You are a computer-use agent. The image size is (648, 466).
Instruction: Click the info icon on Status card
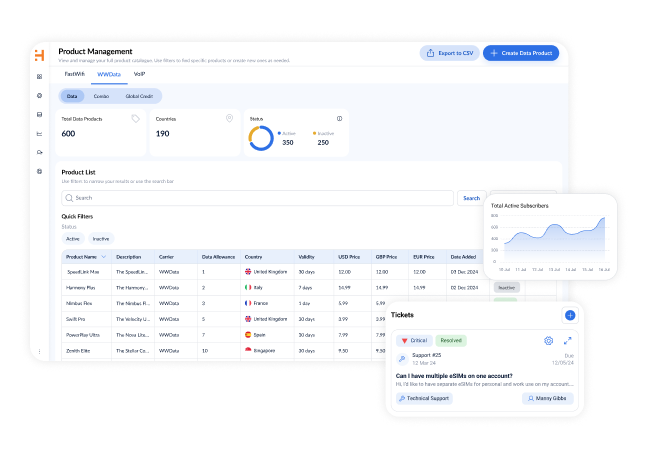339,119
